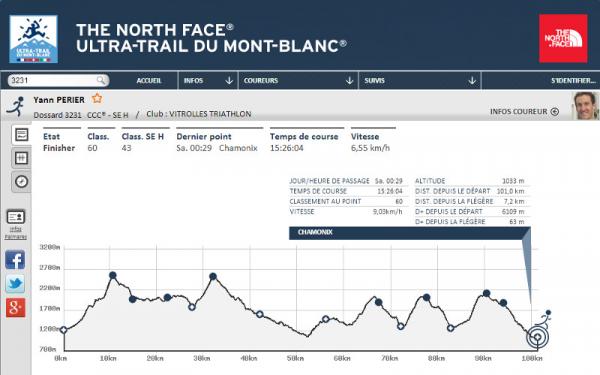The width and height of the screenshot is (600, 375).
Task: Expand INFOS COUREUR details
Action: point(524,112)
